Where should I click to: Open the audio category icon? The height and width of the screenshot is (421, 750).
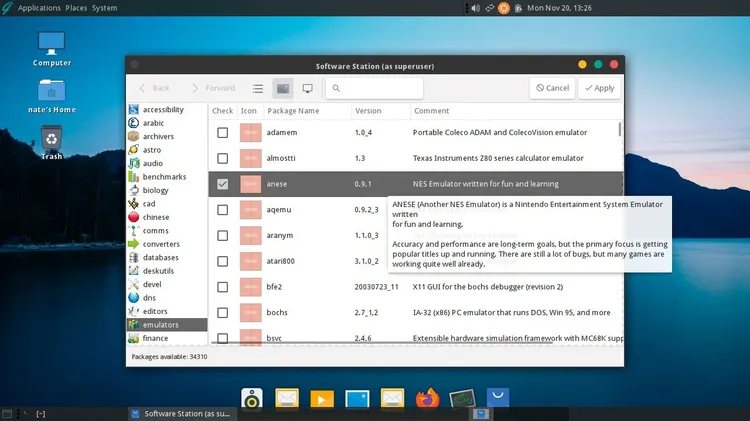(x=133, y=163)
